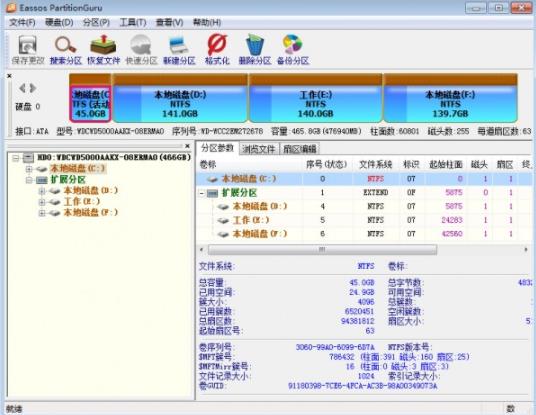Screen dimensions: 536x415
Task: Select the 本地磁盘(D:) row in partition table
Action: pos(364,206)
